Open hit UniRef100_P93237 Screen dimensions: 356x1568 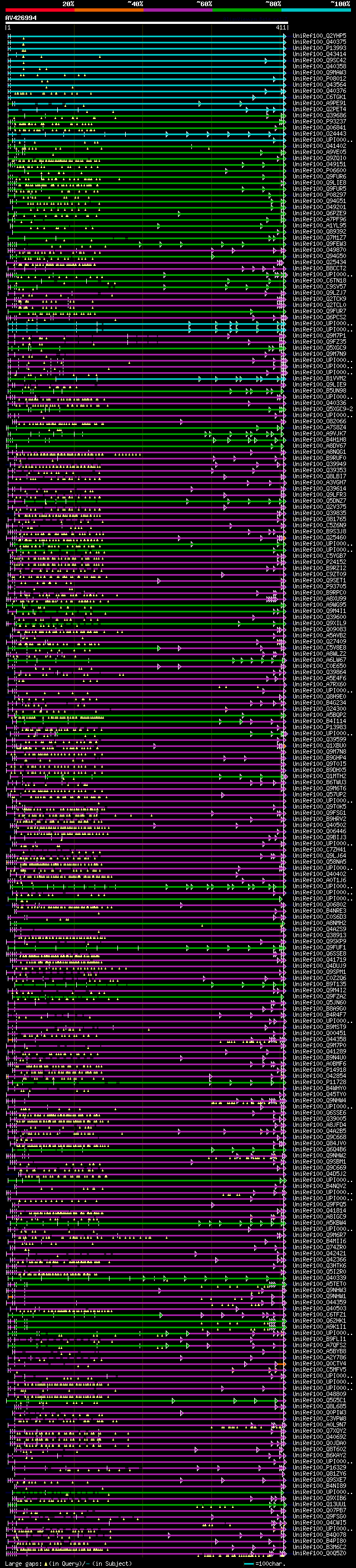[x=319, y=121]
